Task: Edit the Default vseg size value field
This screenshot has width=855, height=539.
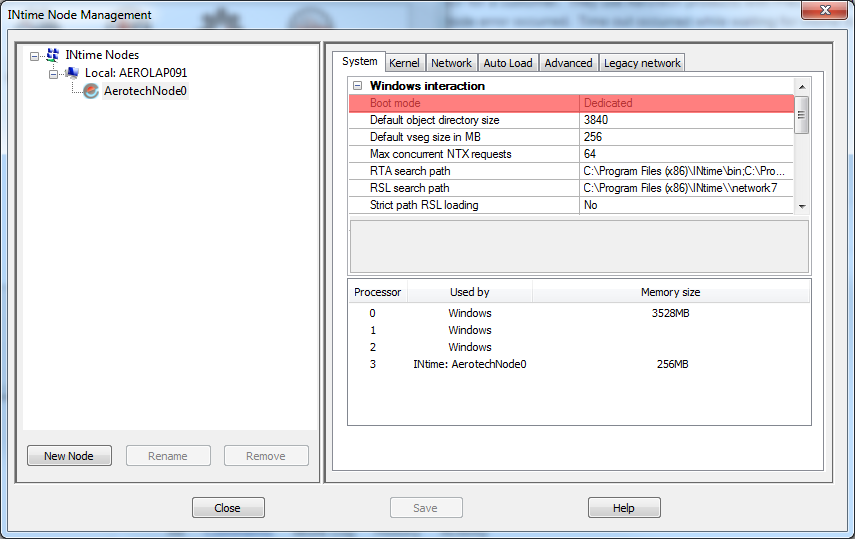Action: (x=686, y=137)
